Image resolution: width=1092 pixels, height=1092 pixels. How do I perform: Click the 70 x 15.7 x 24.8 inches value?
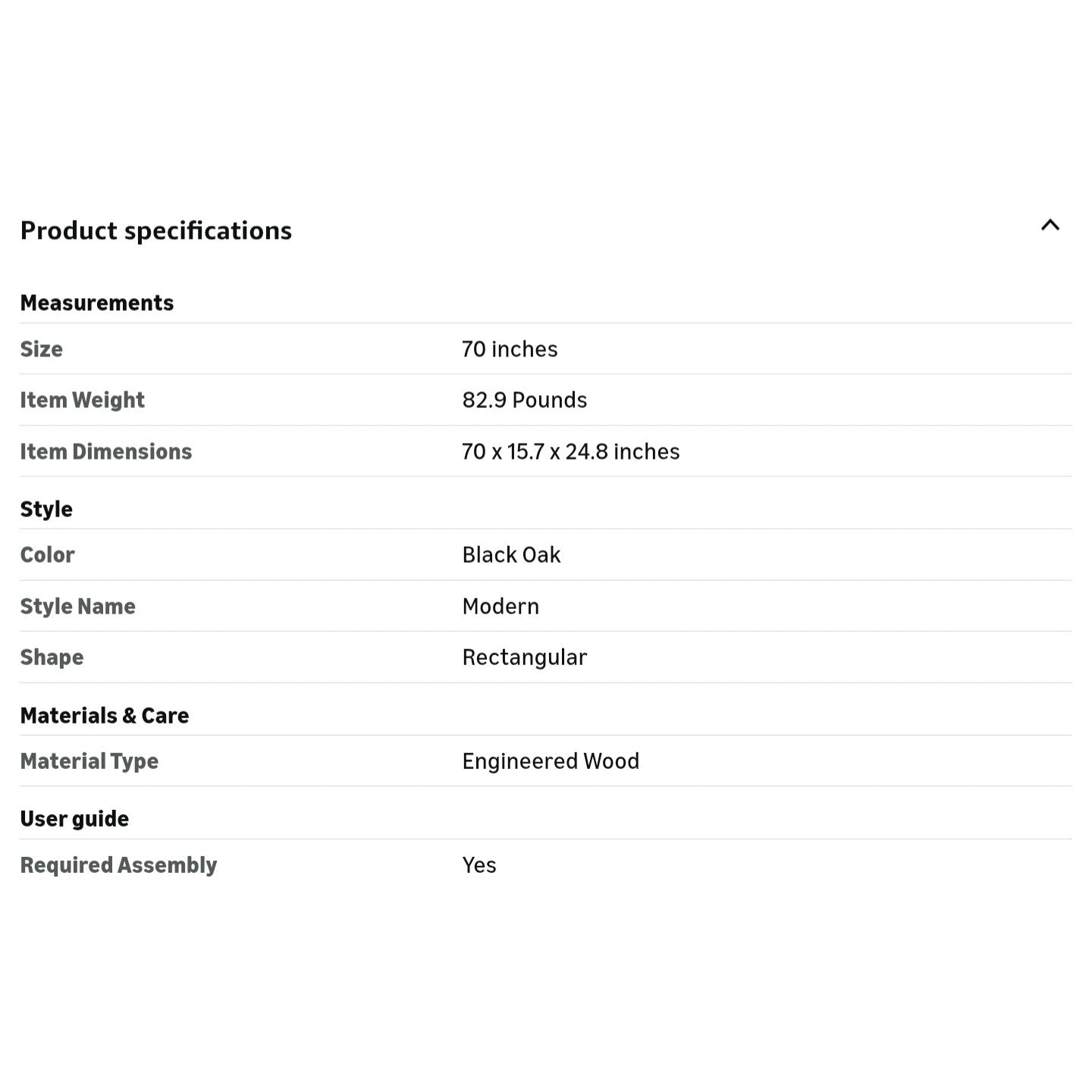click(x=570, y=451)
